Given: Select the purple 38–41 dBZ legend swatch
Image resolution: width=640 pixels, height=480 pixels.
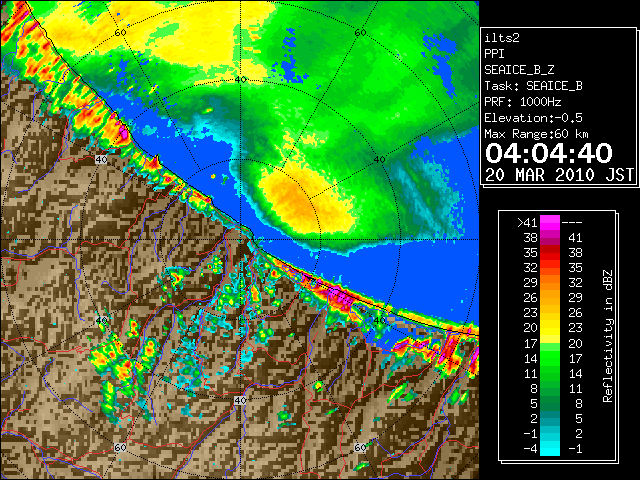Looking at the screenshot, I should click(550, 238).
